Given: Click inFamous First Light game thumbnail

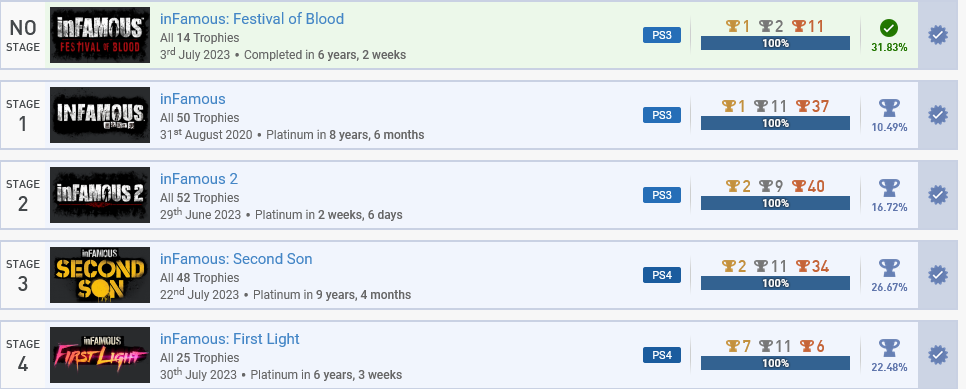Looking at the screenshot, I should (100, 354).
